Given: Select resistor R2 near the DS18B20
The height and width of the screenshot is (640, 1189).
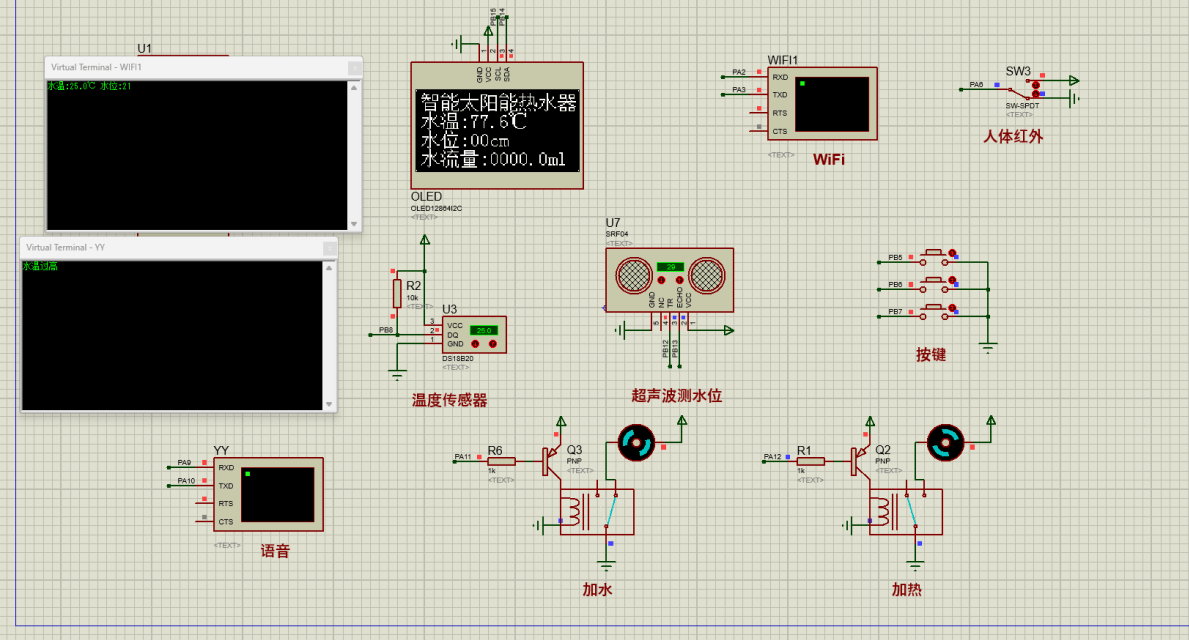Looking at the screenshot, I should click(397, 293).
